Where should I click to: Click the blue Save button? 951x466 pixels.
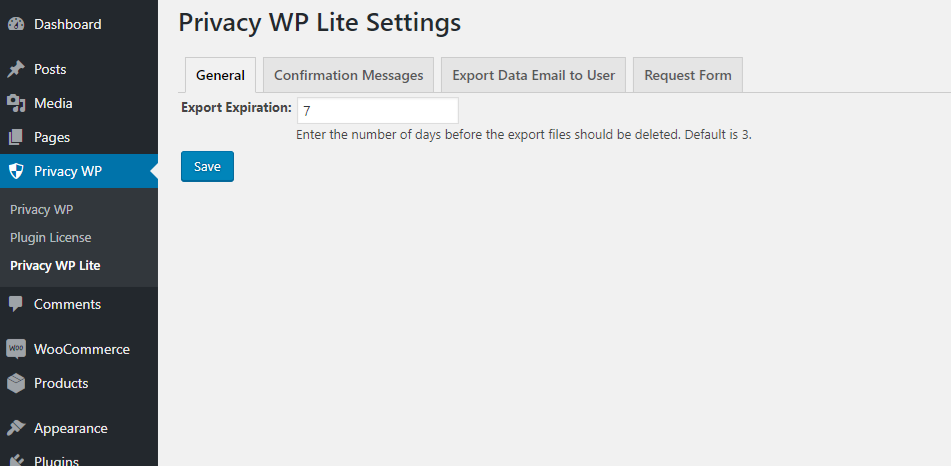(x=207, y=166)
